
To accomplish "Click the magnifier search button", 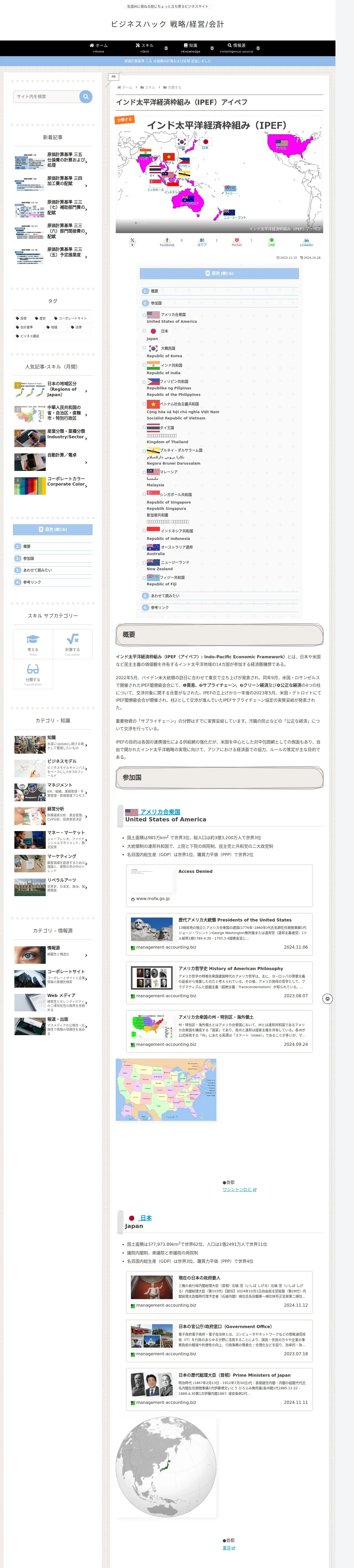I will (86, 96).
